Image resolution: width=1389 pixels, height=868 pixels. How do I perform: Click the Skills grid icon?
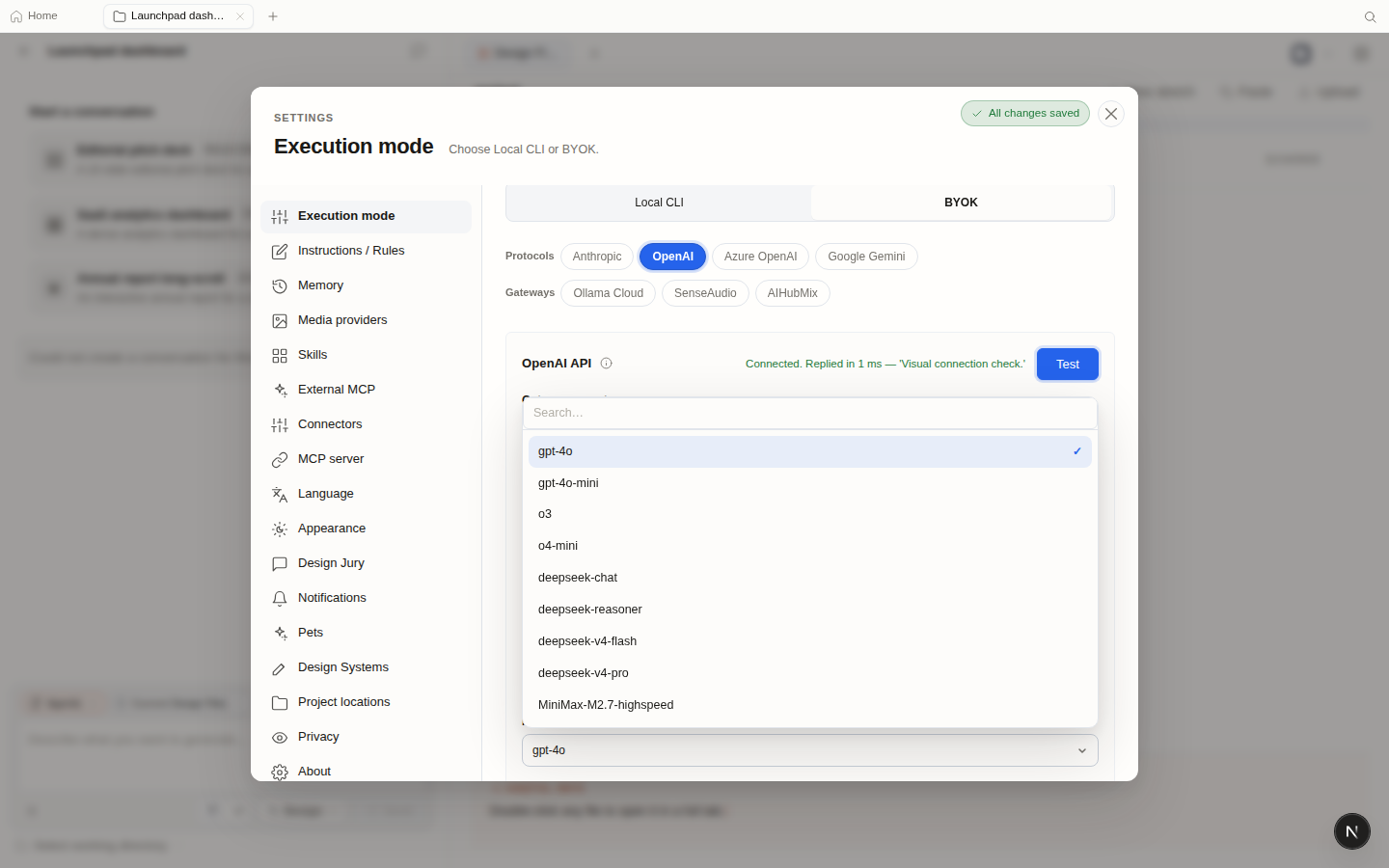click(x=280, y=356)
